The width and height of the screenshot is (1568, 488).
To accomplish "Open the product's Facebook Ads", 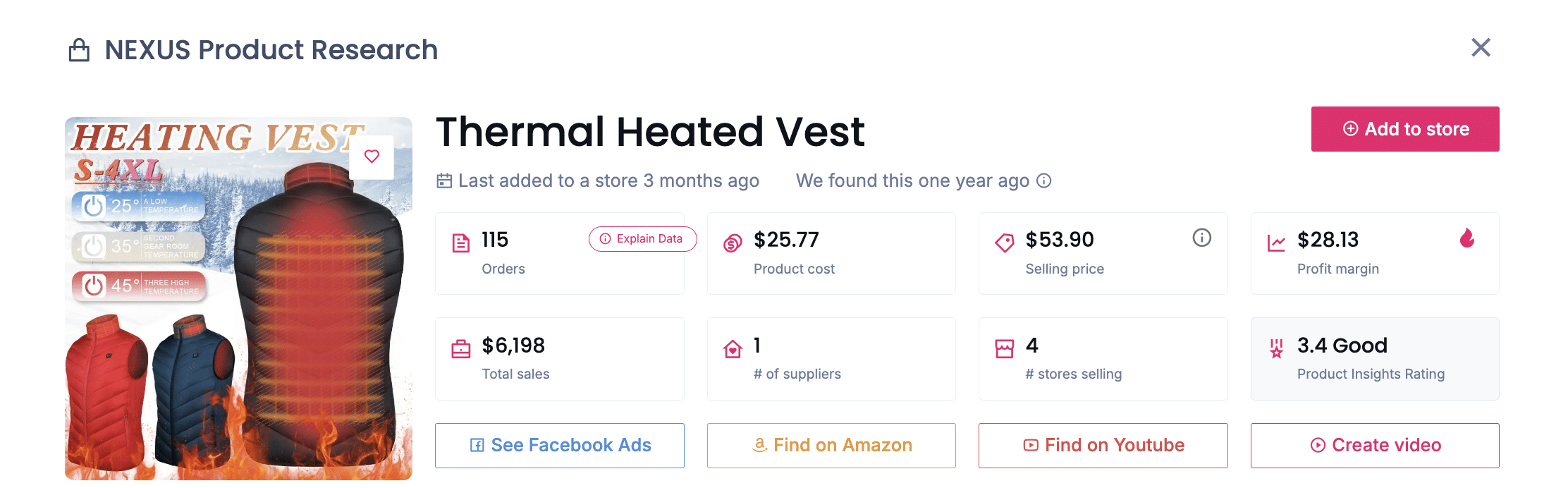I will click(559, 445).
